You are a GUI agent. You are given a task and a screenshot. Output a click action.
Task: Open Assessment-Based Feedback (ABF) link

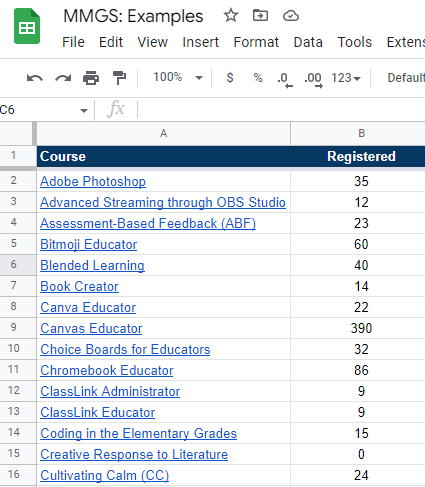(148, 224)
